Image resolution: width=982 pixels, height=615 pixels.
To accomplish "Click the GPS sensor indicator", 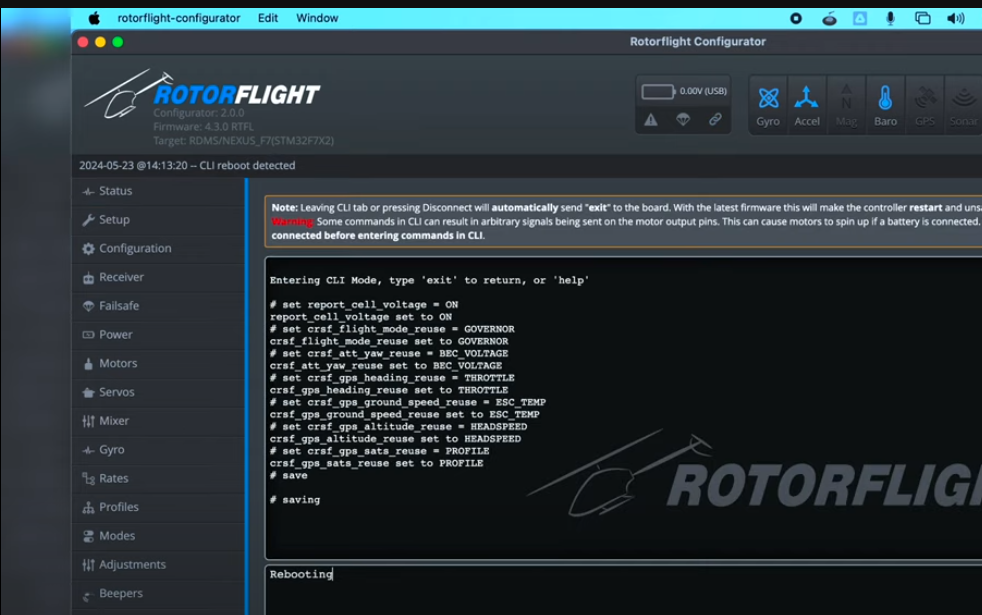I will (925, 105).
